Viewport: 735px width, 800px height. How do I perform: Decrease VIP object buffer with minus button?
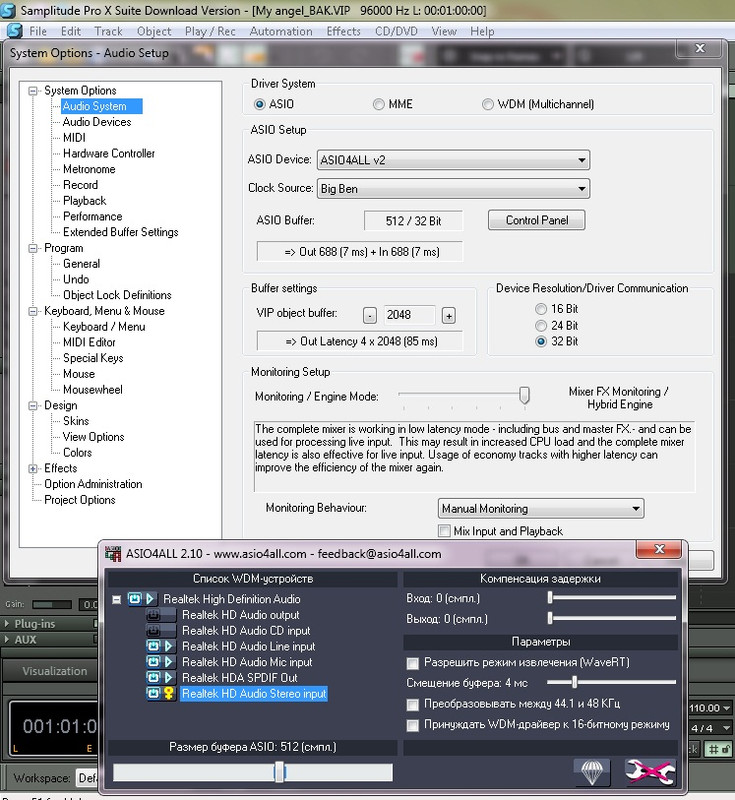370,315
